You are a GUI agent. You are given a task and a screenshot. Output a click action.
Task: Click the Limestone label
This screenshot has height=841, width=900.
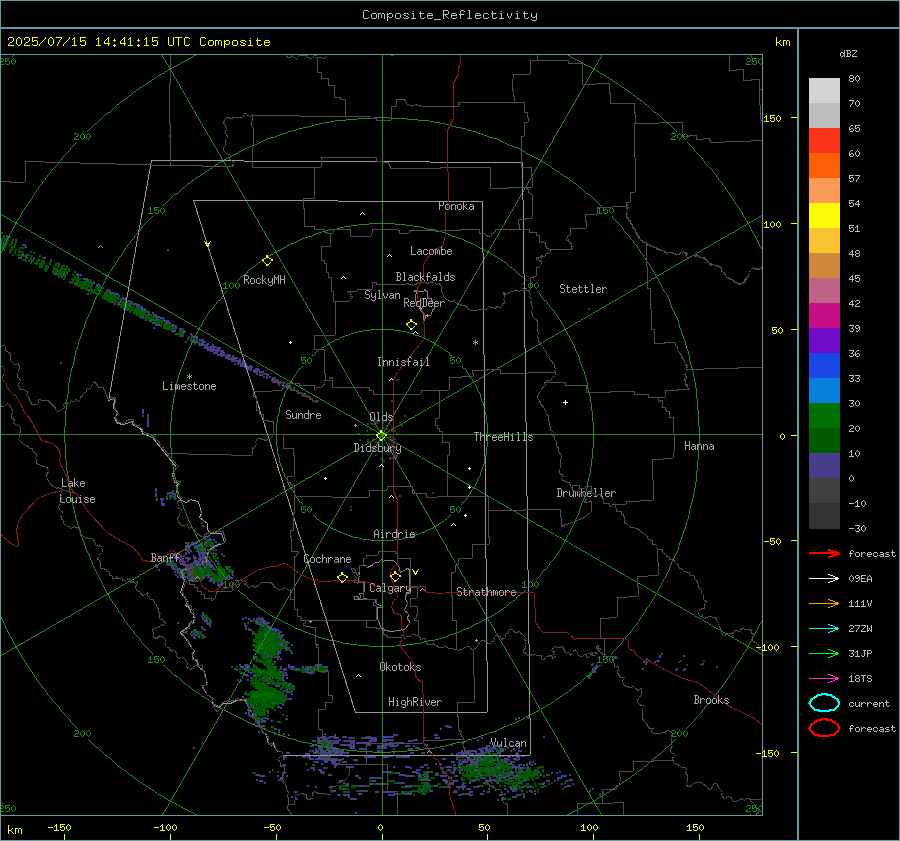click(x=189, y=386)
